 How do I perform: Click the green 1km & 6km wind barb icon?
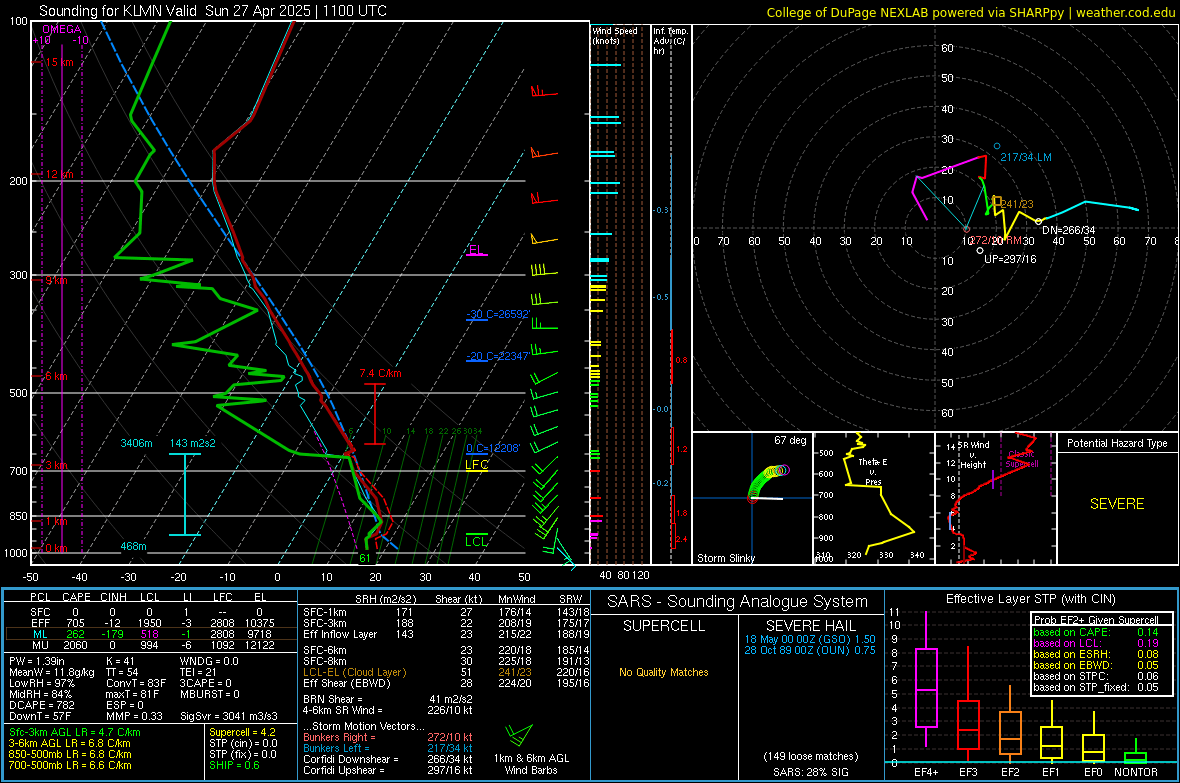pos(519,735)
